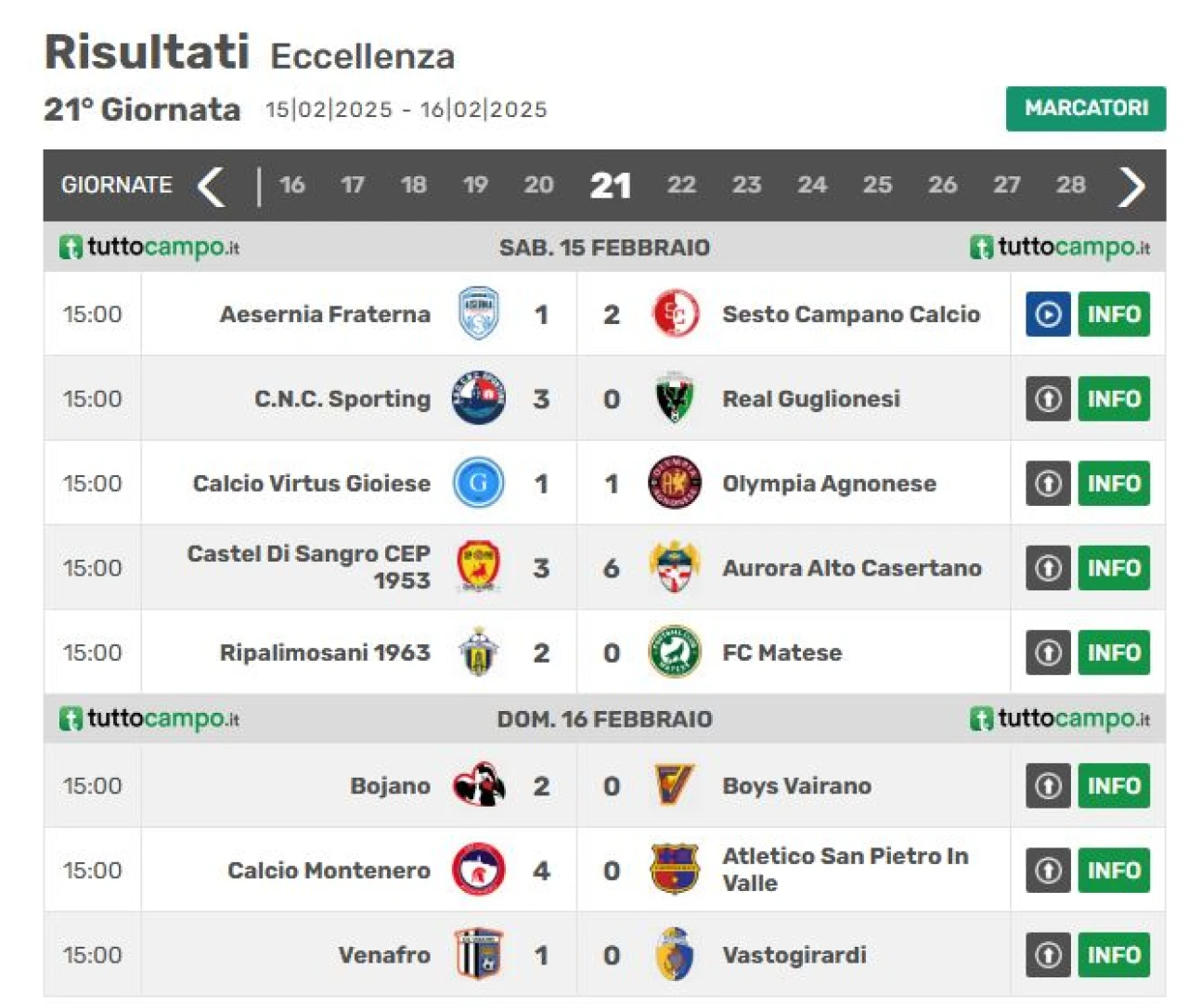This screenshot has width=1188, height=1008.
Task: Click the Aesernia Fraterna team crest
Action: (479, 314)
